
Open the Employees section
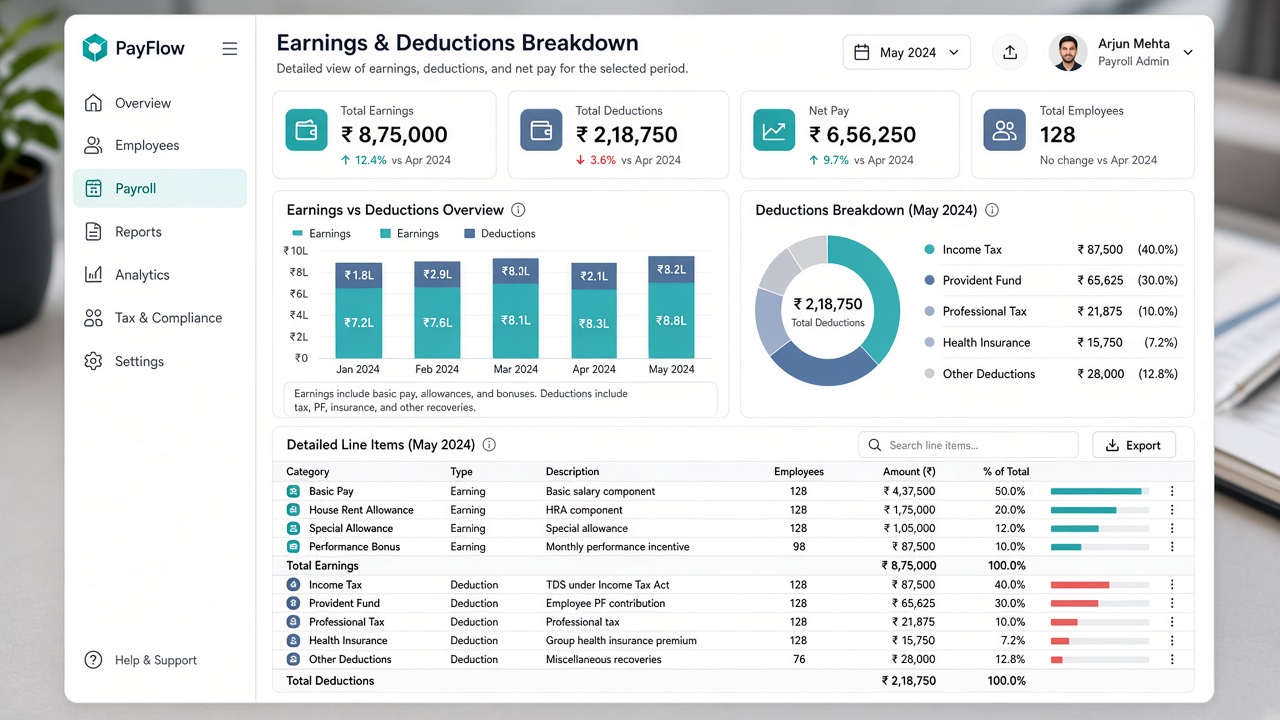point(160,145)
